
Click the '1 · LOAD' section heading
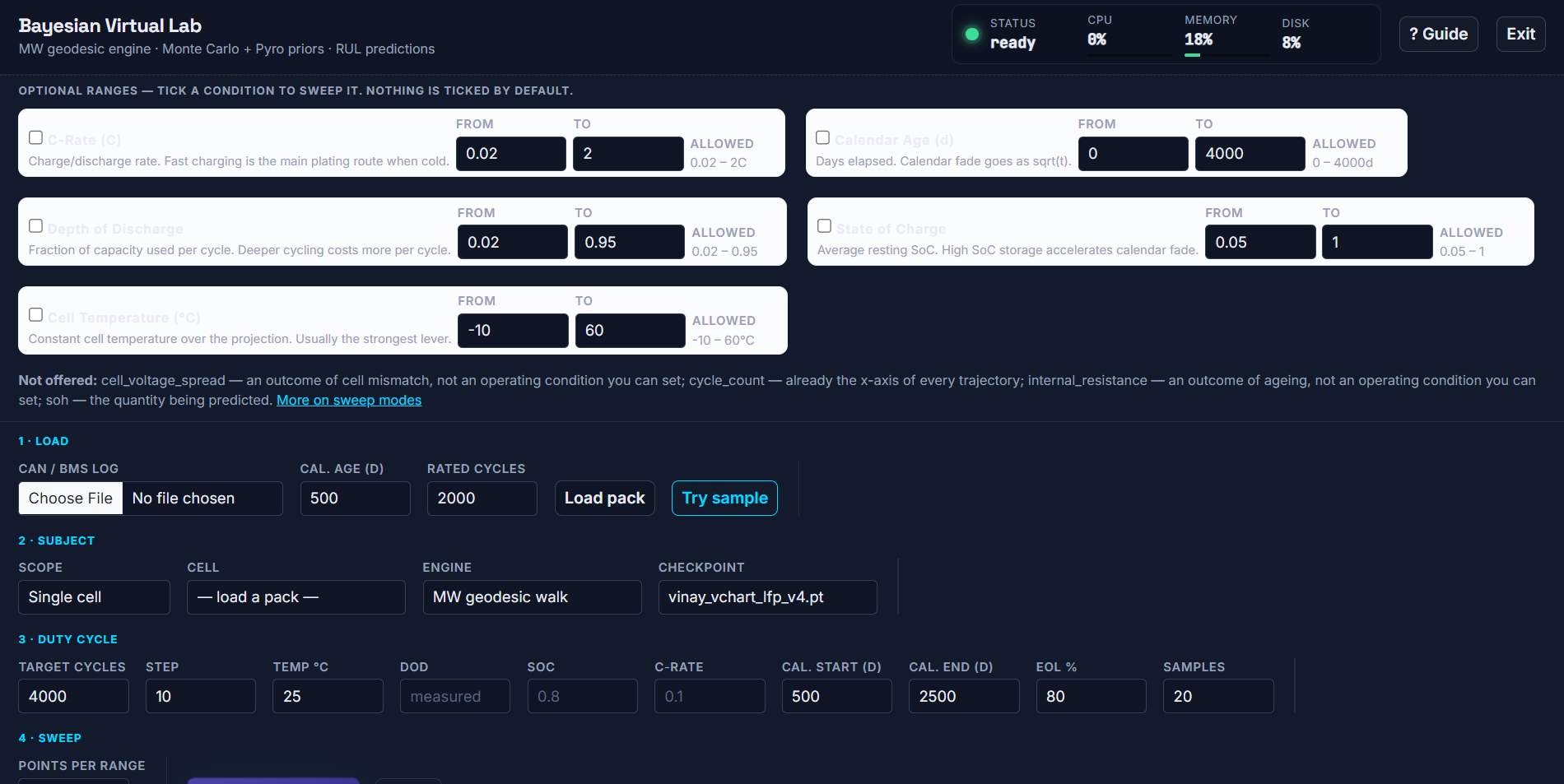coord(44,442)
